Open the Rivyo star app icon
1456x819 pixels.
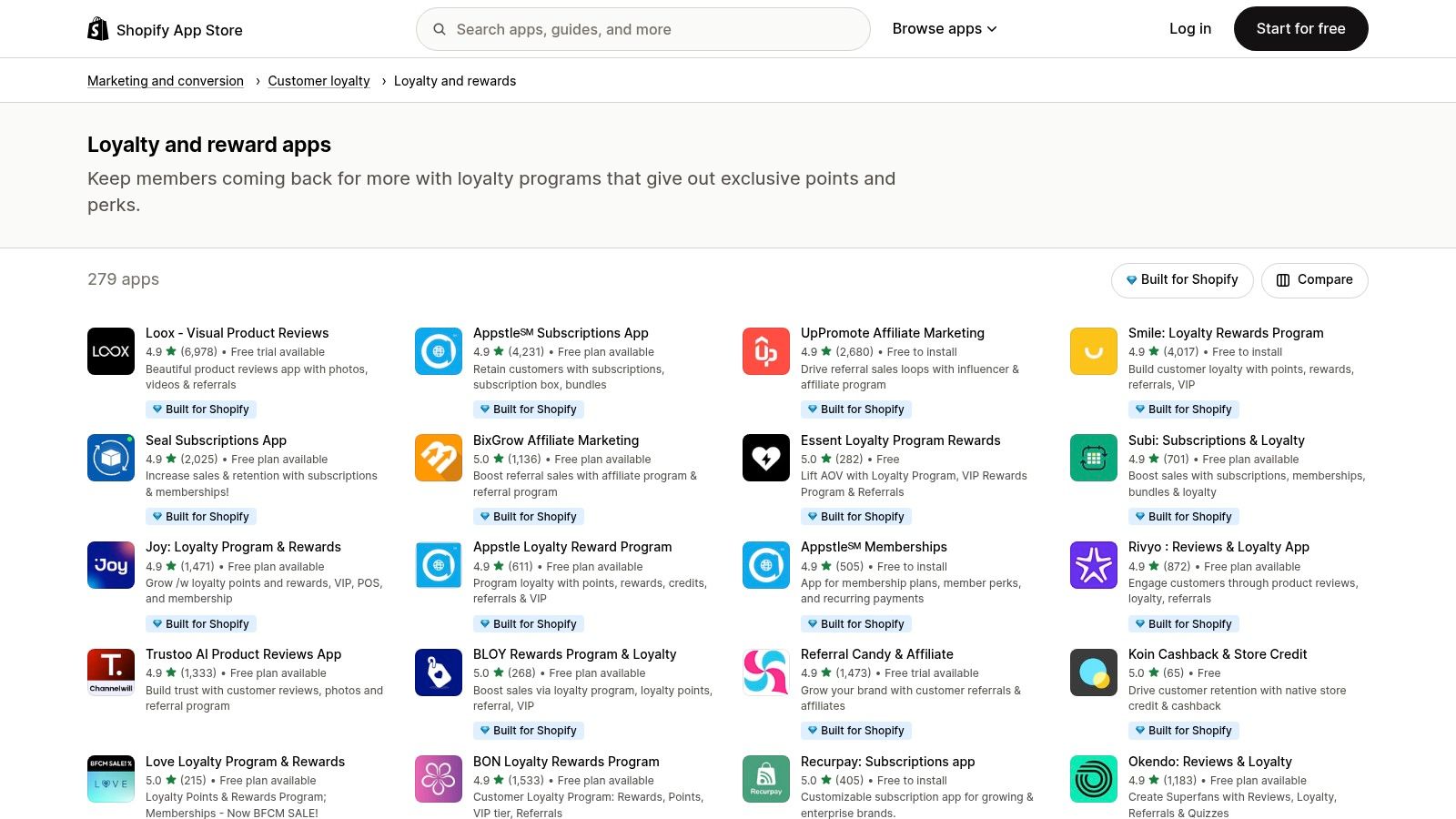(x=1094, y=565)
